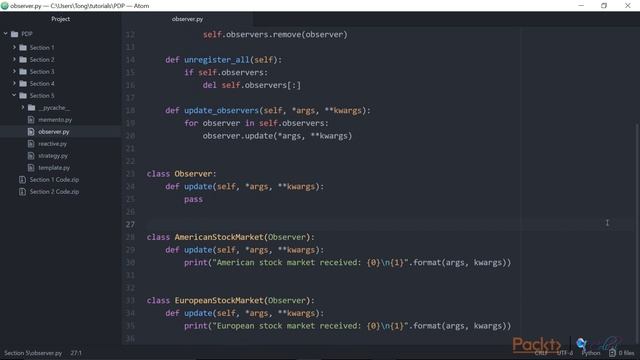Select Section 2 Code.zip label
Image resolution: width=640 pixels, height=360 pixels.
[54, 191]
